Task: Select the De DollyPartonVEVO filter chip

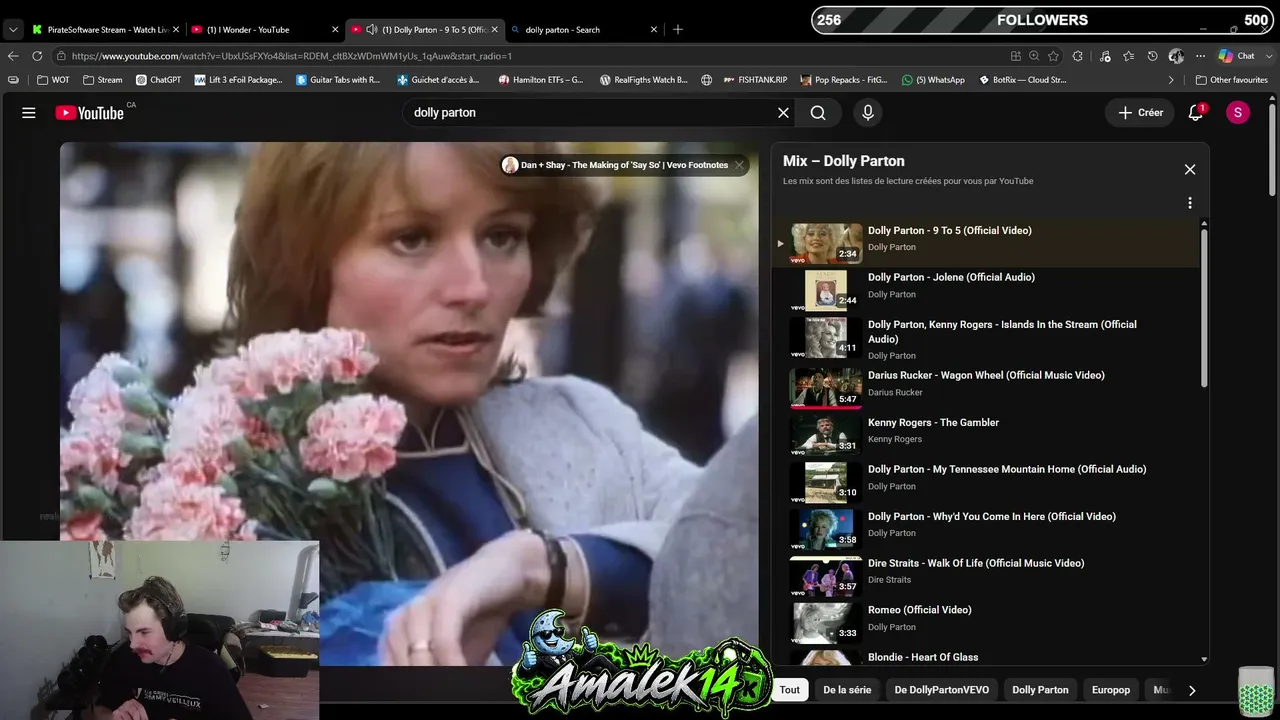Action: click(x=942, y=690)
